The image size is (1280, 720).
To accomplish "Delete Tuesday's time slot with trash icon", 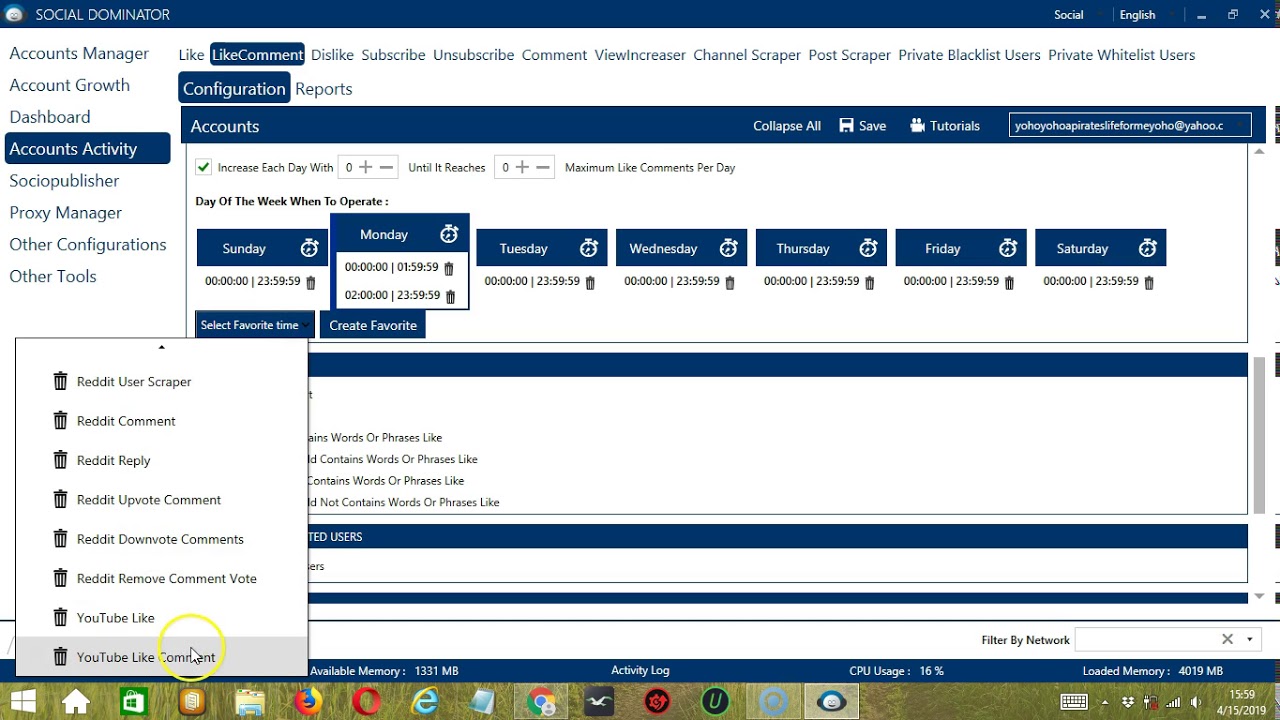I will point(590,283).
